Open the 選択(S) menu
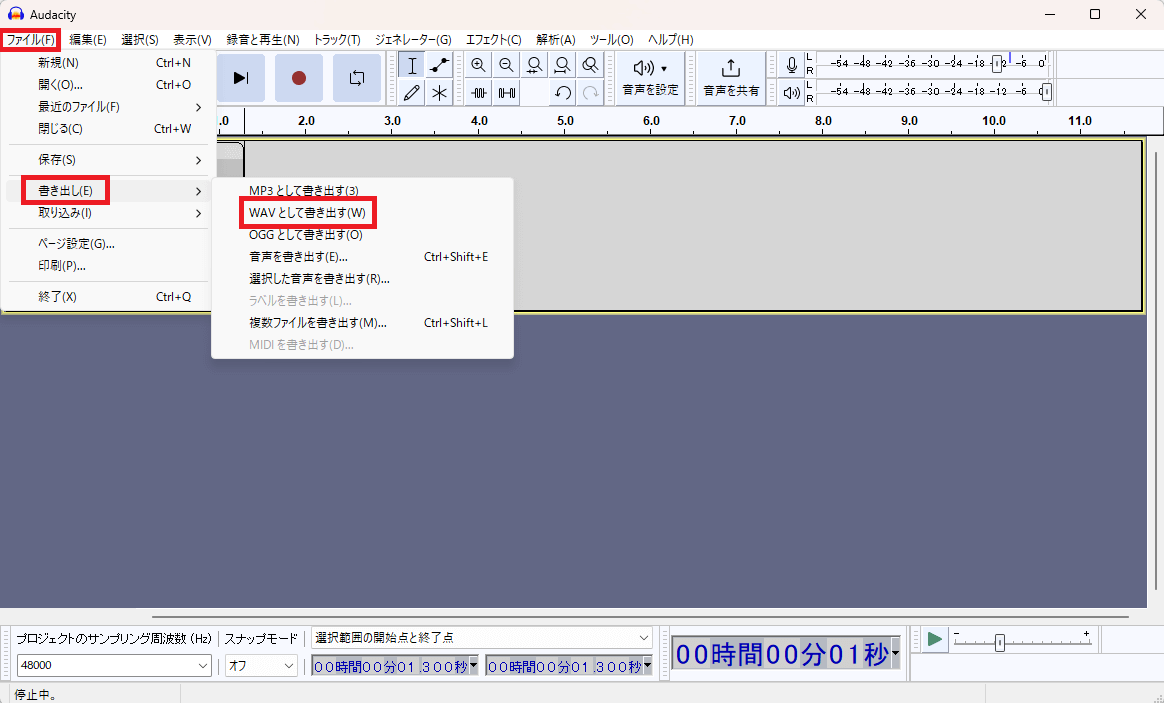The image size is (1164, 703). [x=140, y=39]
